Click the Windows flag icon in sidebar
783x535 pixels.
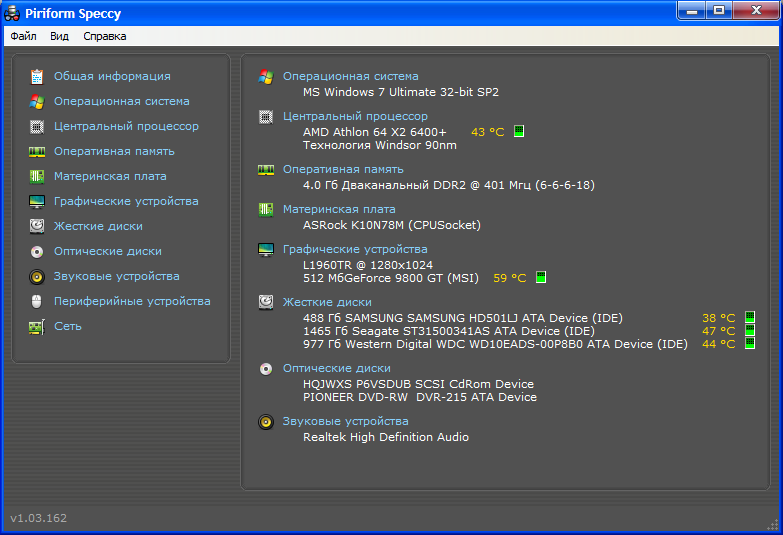pyautogui.click(x=37, y=101)
